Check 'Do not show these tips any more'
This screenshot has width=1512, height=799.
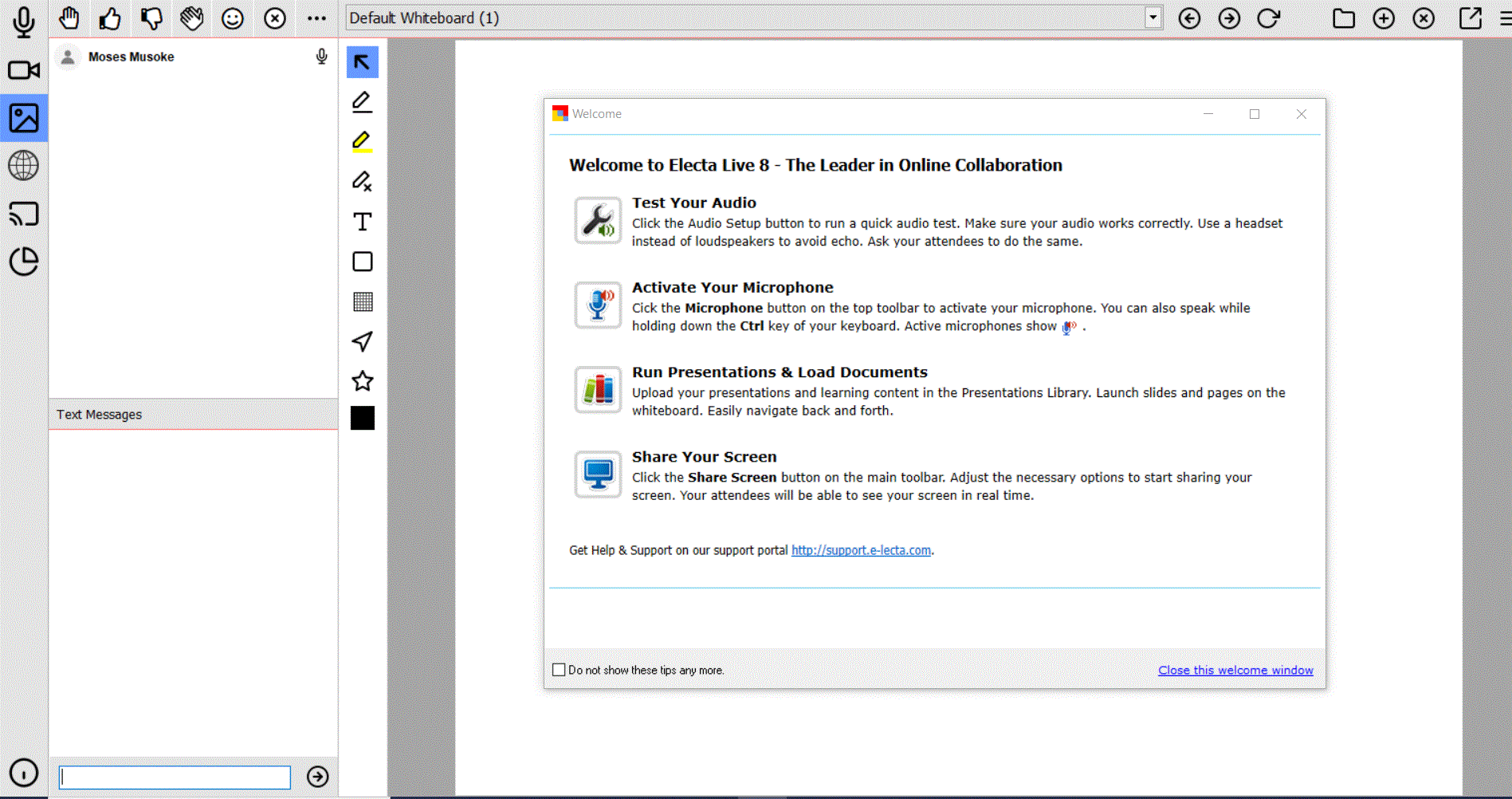tap(559, 670)
